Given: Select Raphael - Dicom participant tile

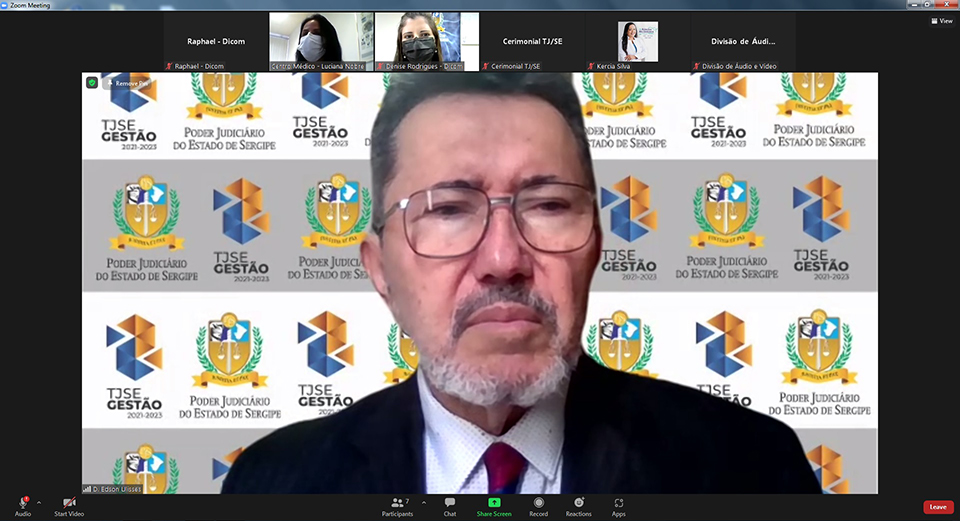Looking at the screenshot, I should click(216, 42).
